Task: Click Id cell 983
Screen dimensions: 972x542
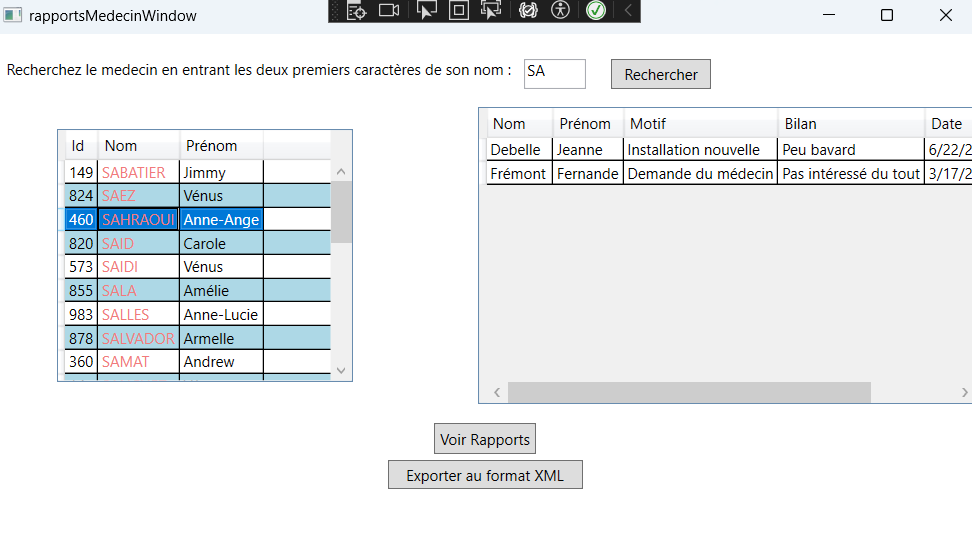Action: click(x=81, y=314)
